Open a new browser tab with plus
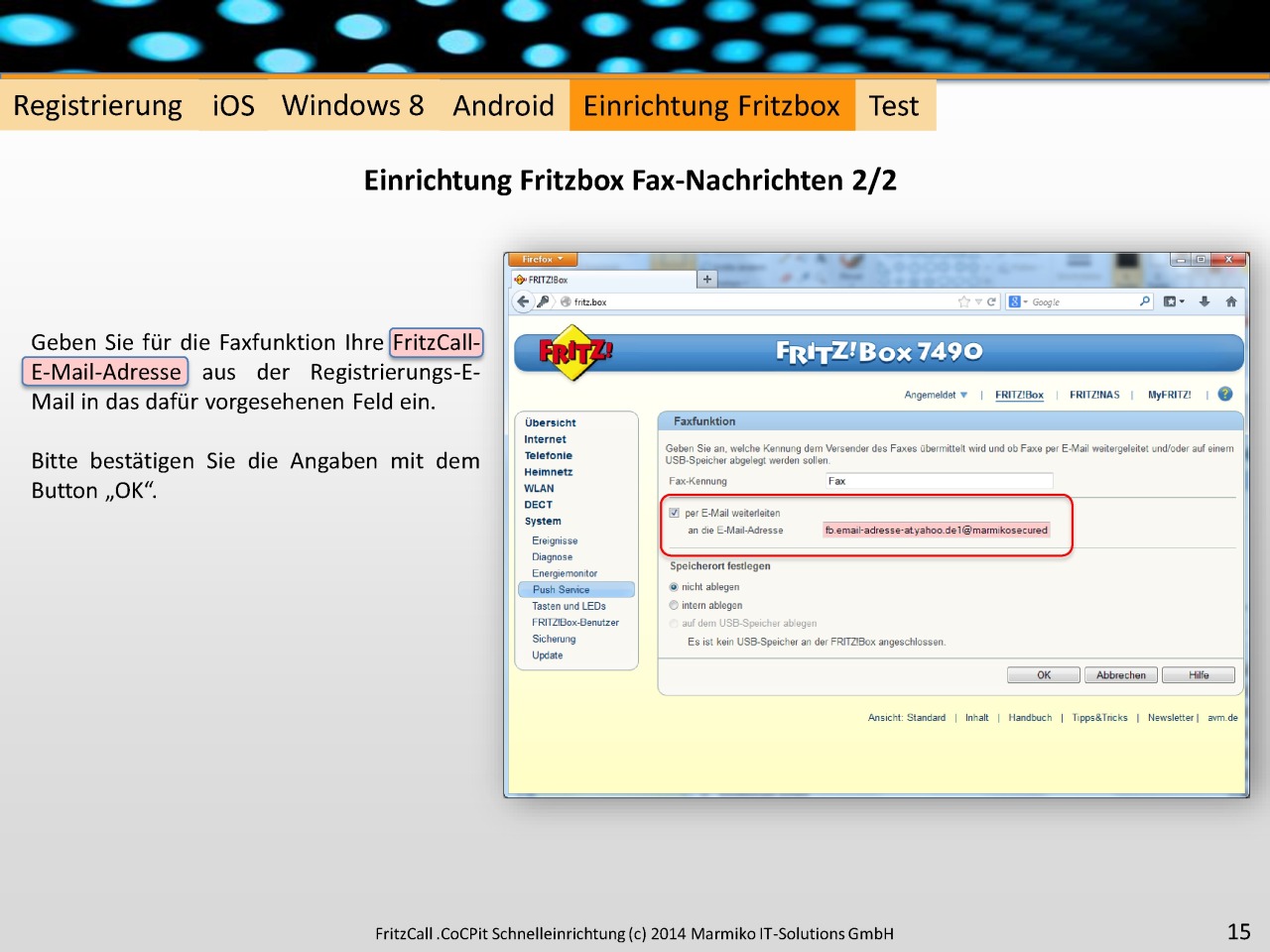The image size is (1270, 952). [x=707, y=280]
